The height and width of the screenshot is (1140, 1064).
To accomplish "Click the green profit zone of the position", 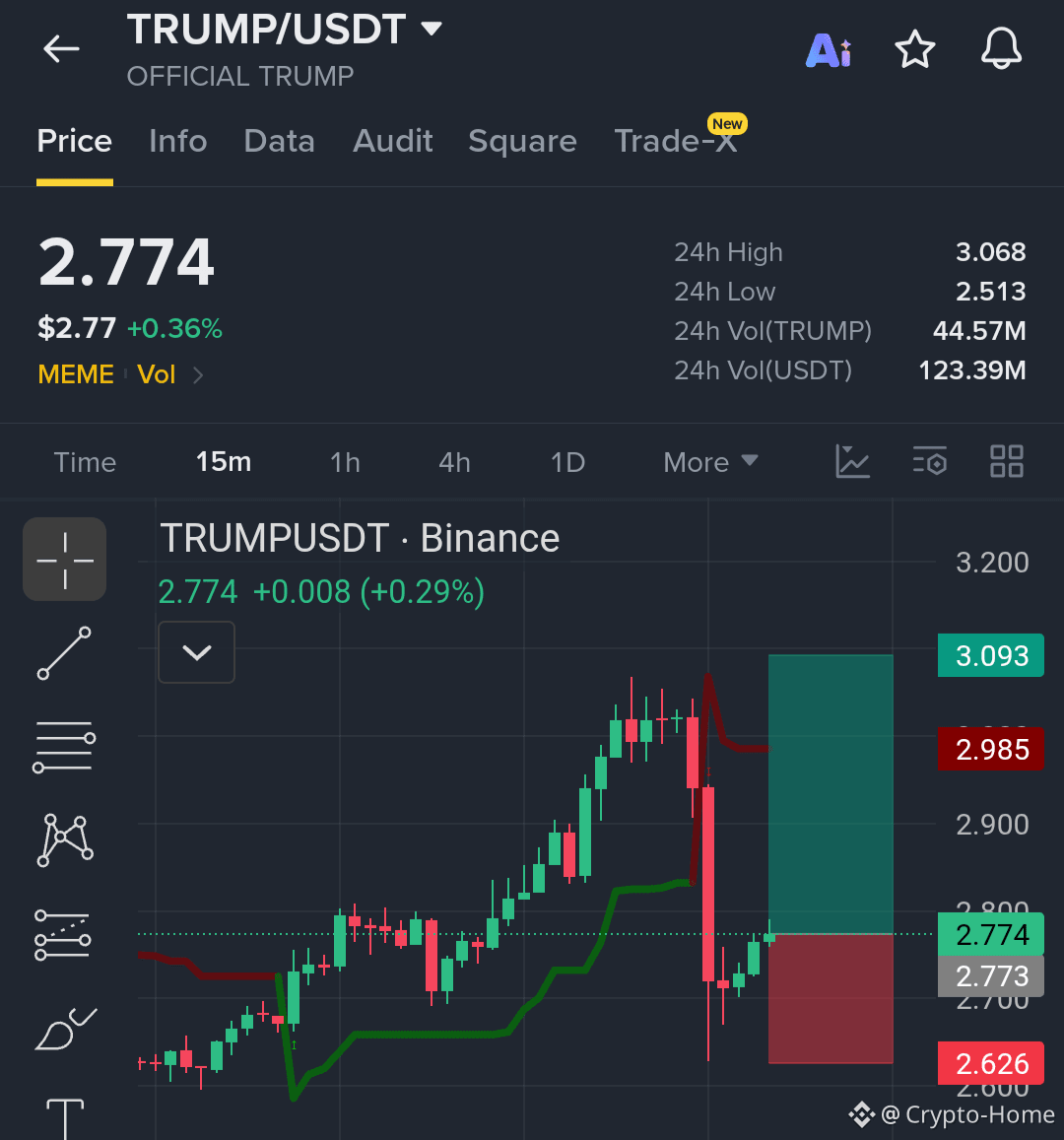I will (831, 794).
